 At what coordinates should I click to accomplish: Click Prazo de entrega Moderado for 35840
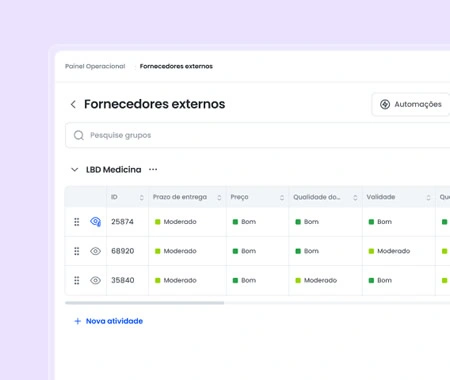tap(187, 280)
